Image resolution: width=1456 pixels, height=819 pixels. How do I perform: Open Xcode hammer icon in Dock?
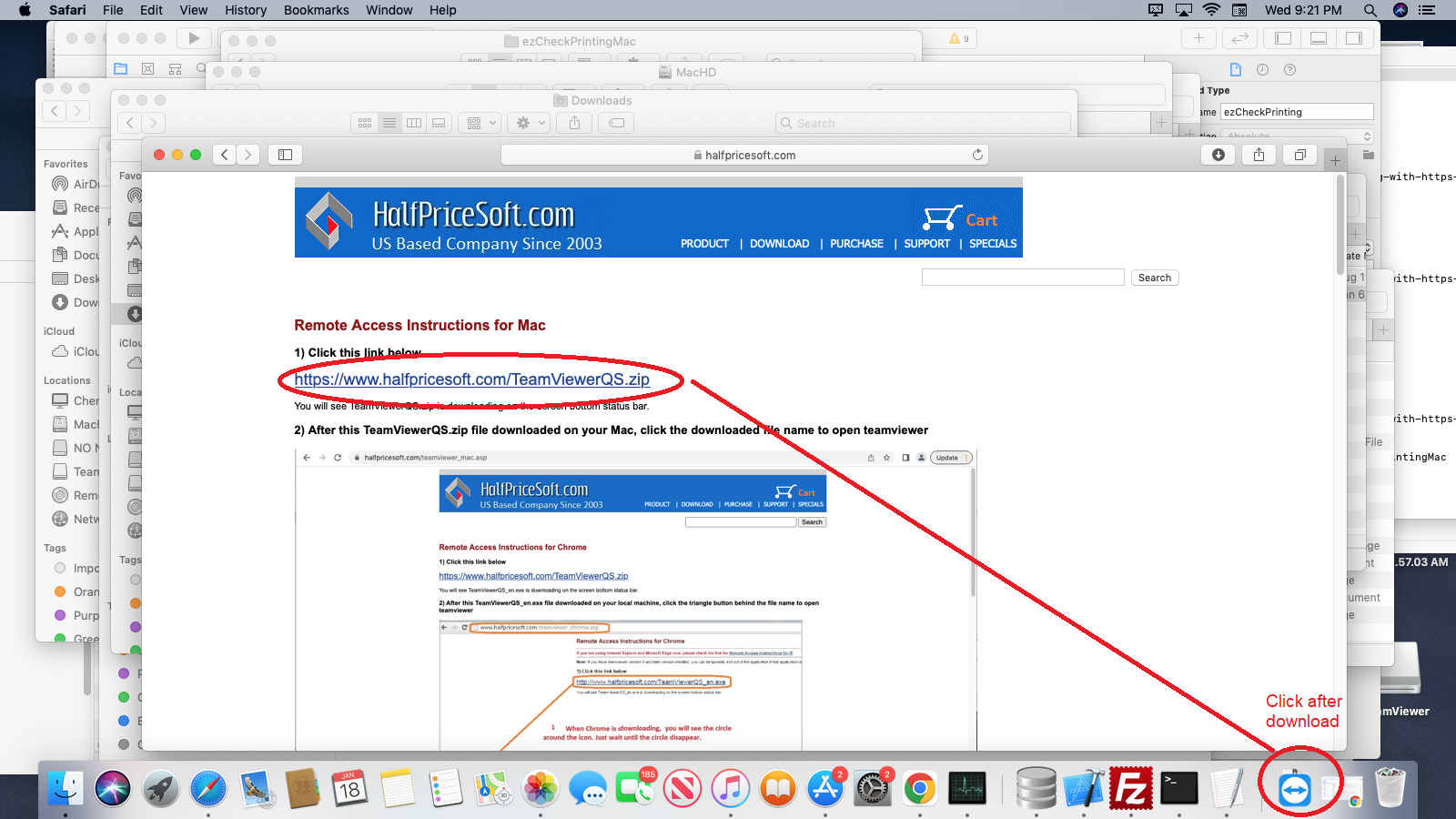point(1084,789)
